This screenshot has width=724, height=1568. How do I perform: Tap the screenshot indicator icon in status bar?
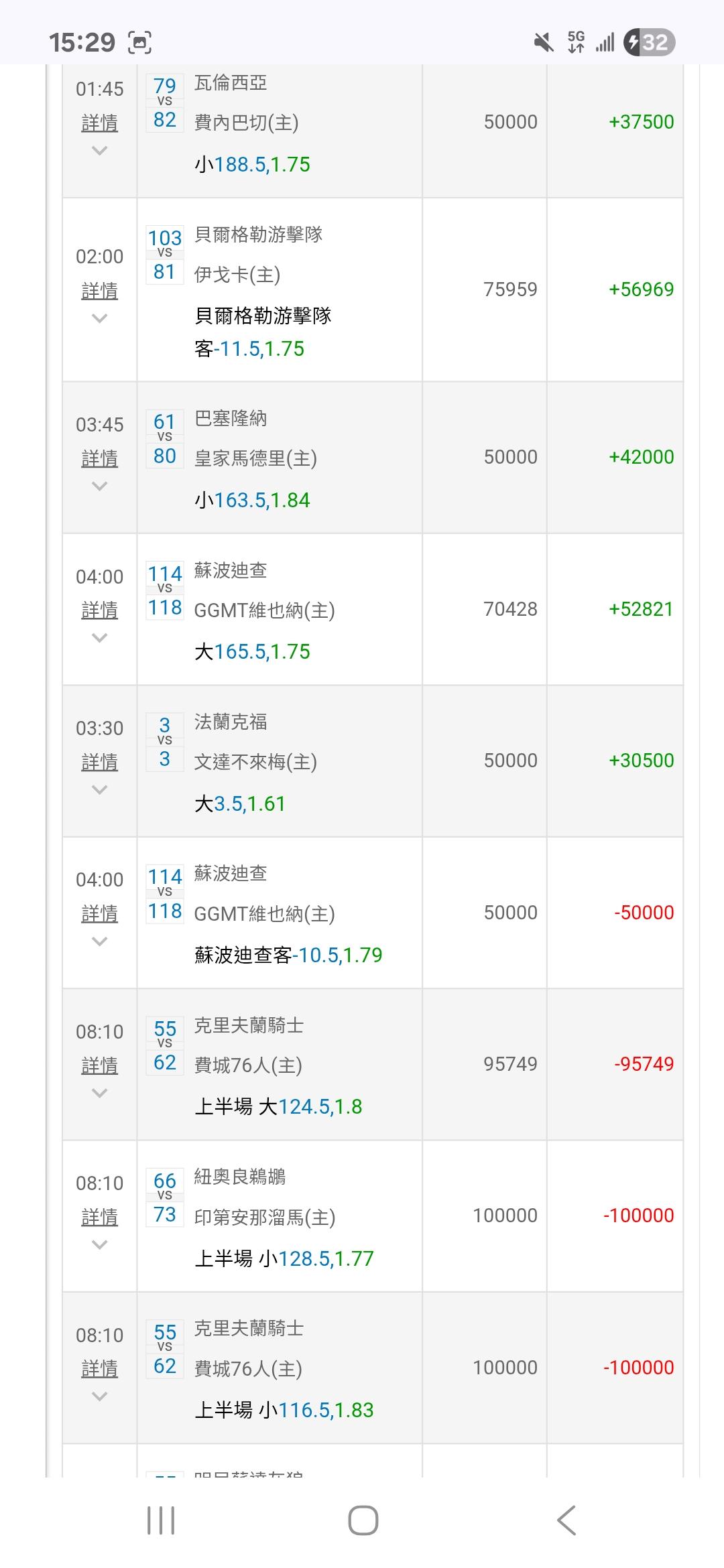[139, 43]
